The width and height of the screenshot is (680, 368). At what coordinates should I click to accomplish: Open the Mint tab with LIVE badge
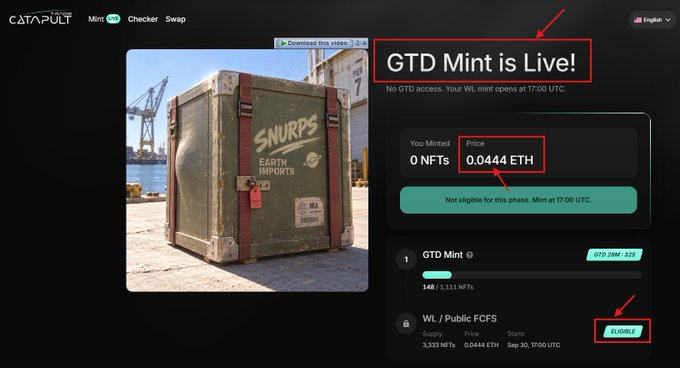pyautogui.click(x=104, y=19)
